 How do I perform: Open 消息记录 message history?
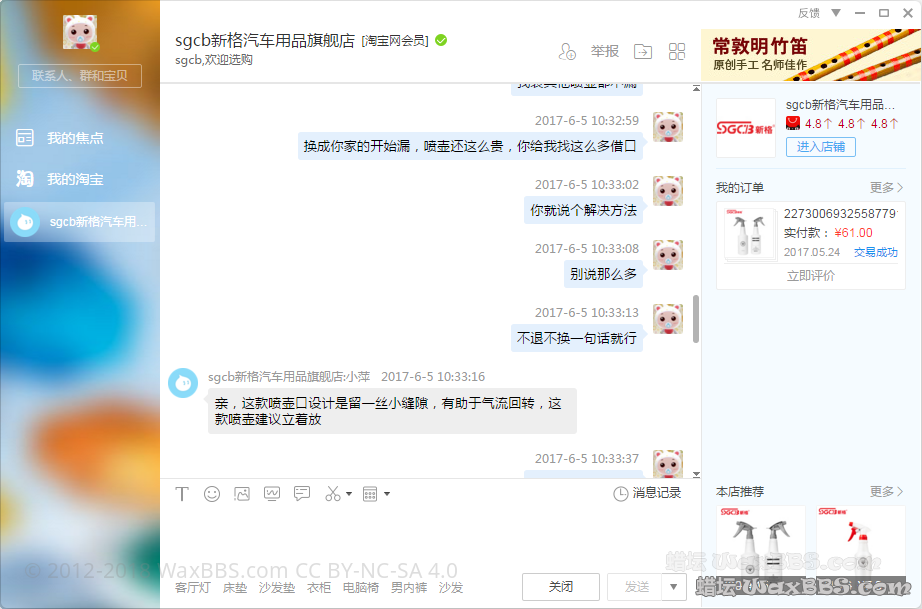tap(647, 494)
